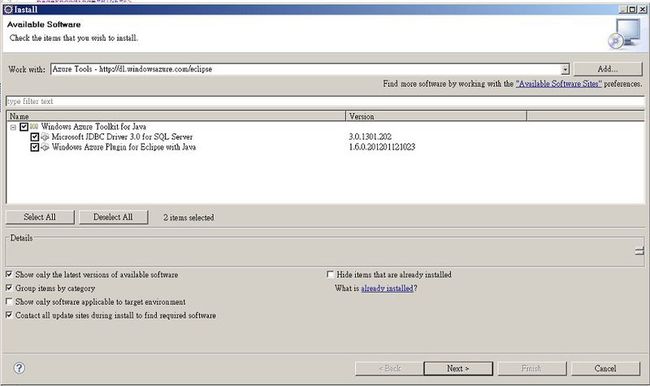Enable Show only software applicable to target environment
The height and width of the screenshot is (386, 650).
tap(9, 301)
